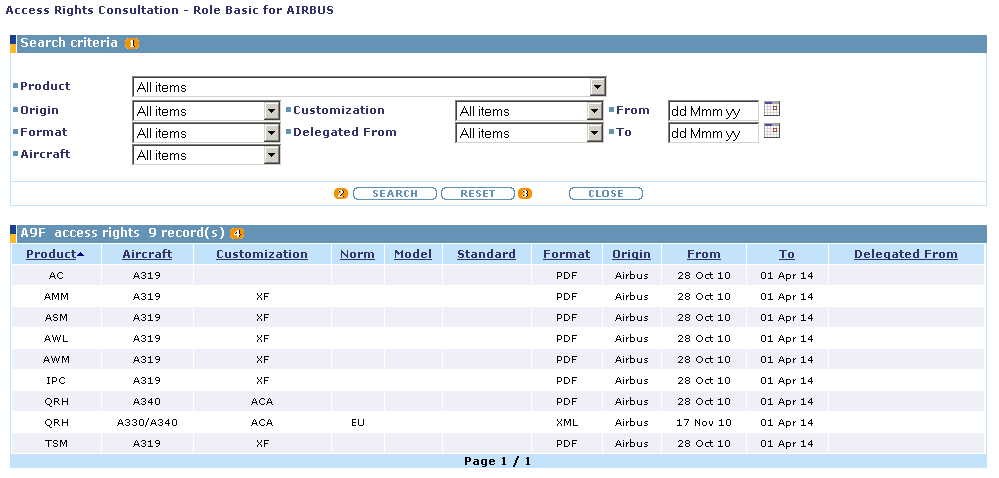Screen dimensions: 999x478
Task: Click the From date input field
Action: pyautogui.click(x=714, y=111)
